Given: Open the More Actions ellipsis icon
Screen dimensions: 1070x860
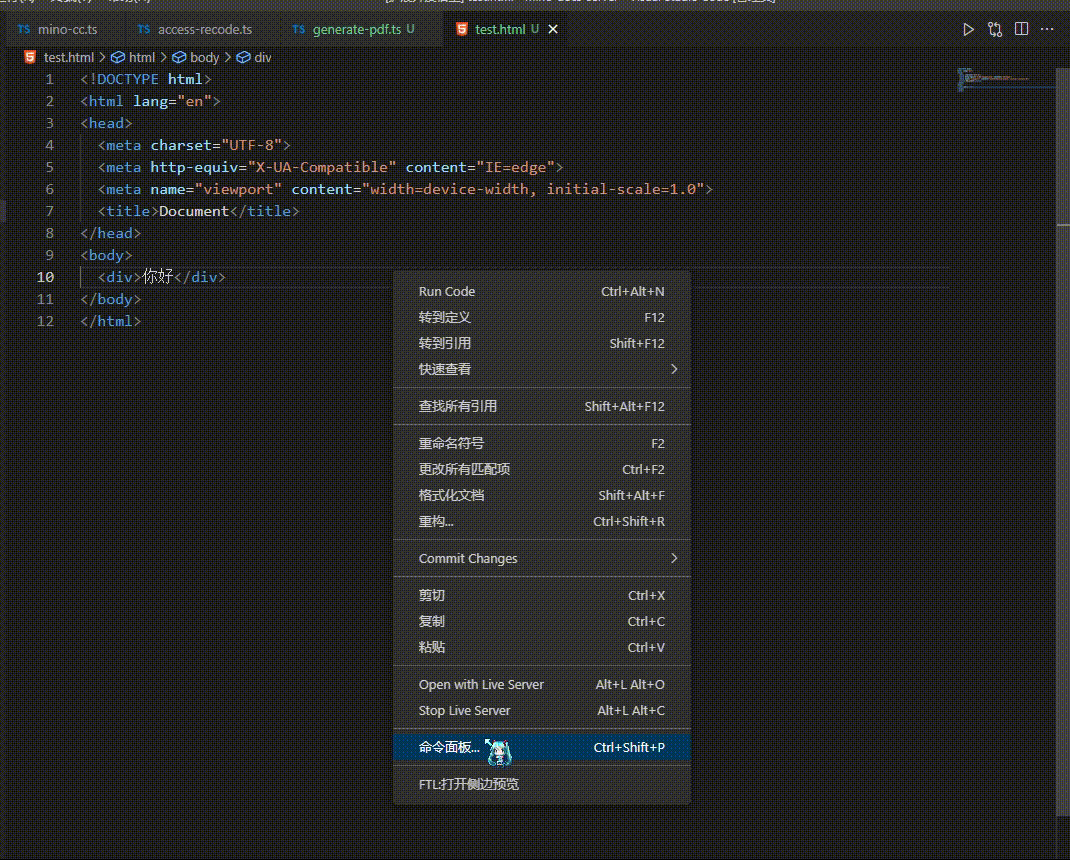Looking at the screenshot, I should [x=1048, y=29].
